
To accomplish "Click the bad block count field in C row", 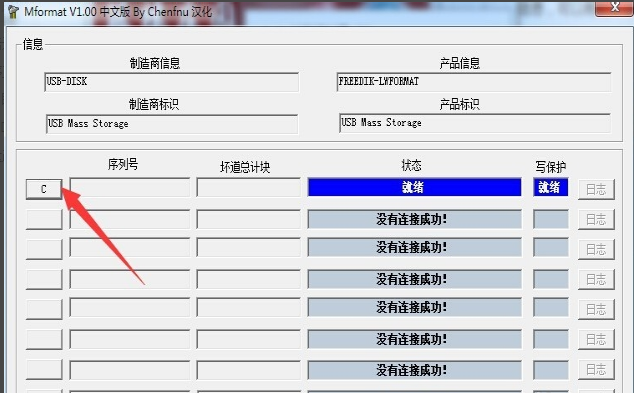I will click(248, 187).
